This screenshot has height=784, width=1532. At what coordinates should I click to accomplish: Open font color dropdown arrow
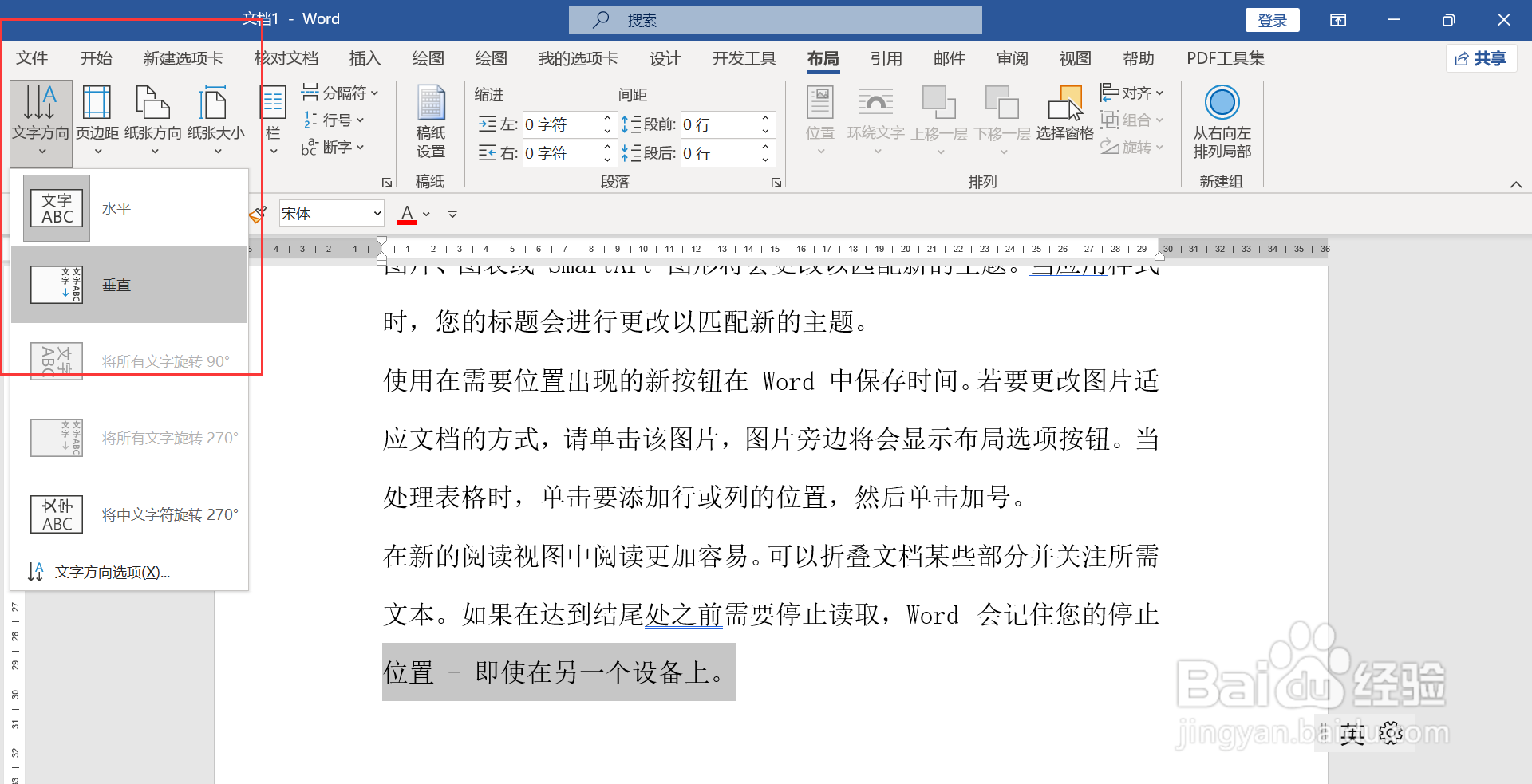(x=427, y=214)
